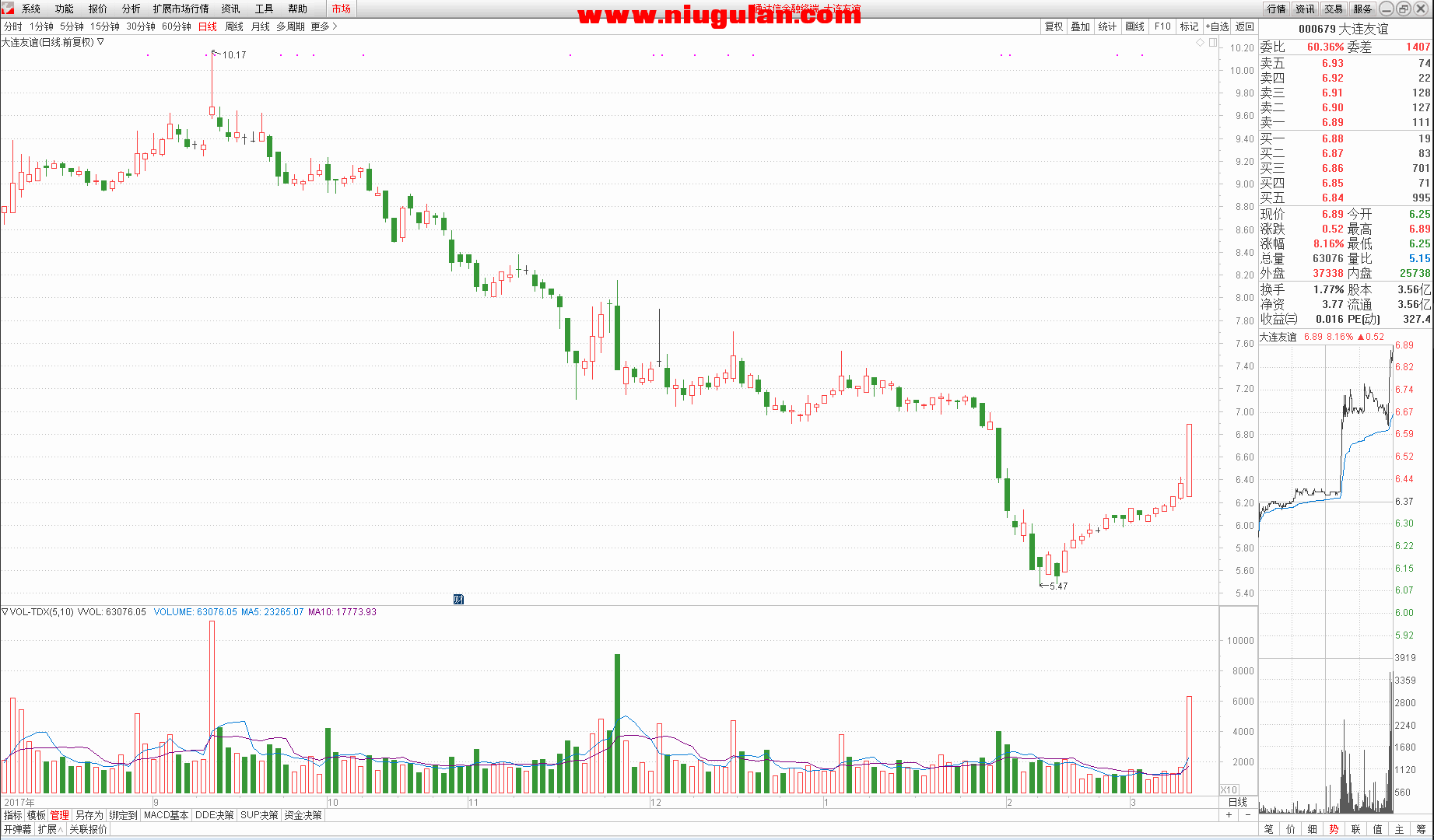Click the app logo icon
Image resolution: width=1434 pixels, height=840 pixels.
(7, 9)
